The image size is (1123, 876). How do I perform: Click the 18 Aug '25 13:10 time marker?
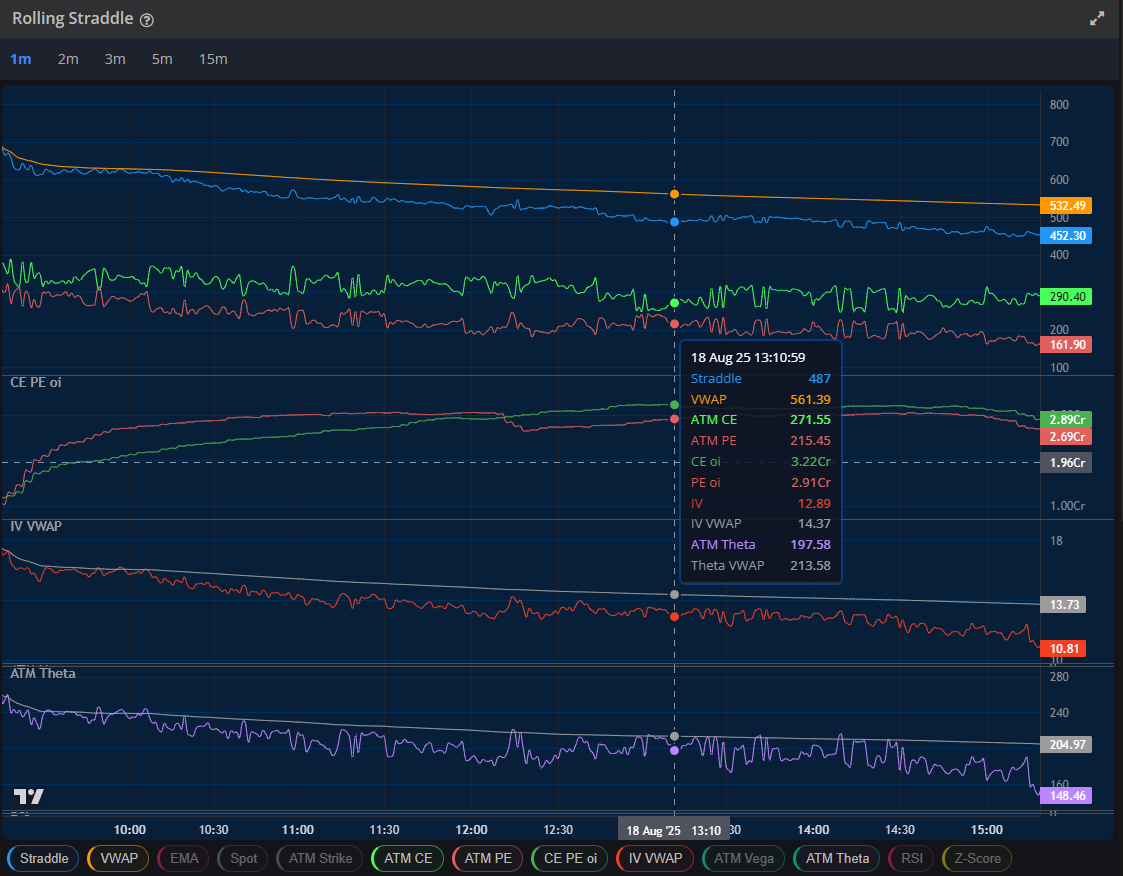point(672,830)
